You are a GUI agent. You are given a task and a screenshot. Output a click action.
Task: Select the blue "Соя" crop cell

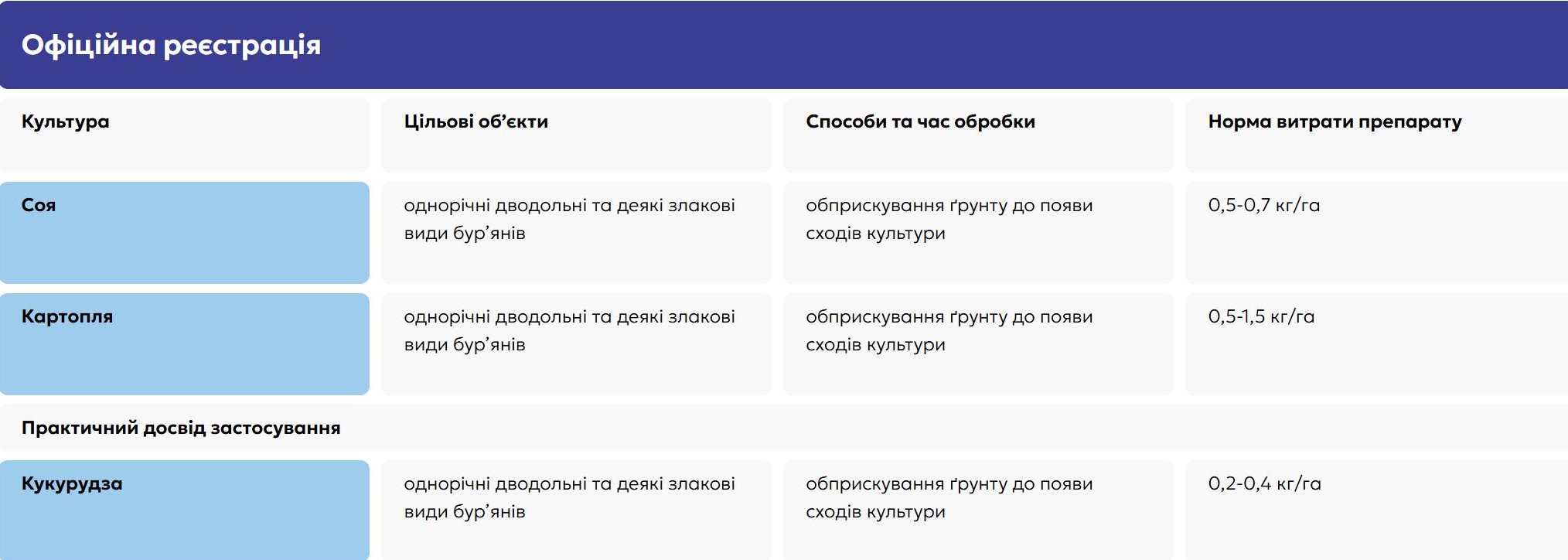(185, 233)
